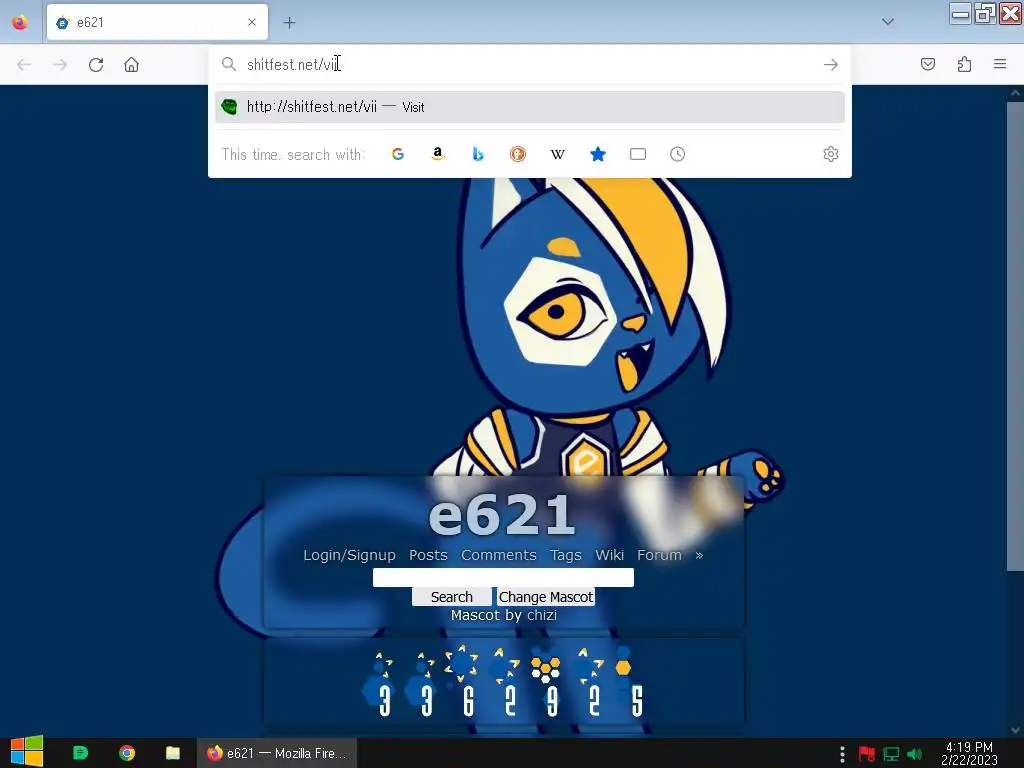Image resolution: width=1024 pixels, height=768 pixels.
Task: Open the Login/Signup link
Action: pos(349,555)
